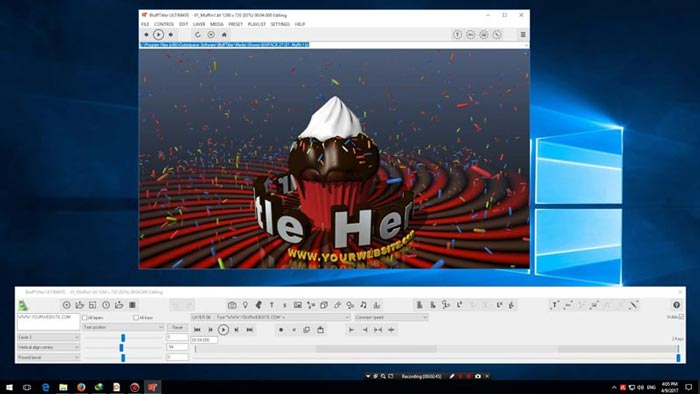Adjust the third property slider
The image size is (700, 394).
pyautogui.click(x=123, y=357)
